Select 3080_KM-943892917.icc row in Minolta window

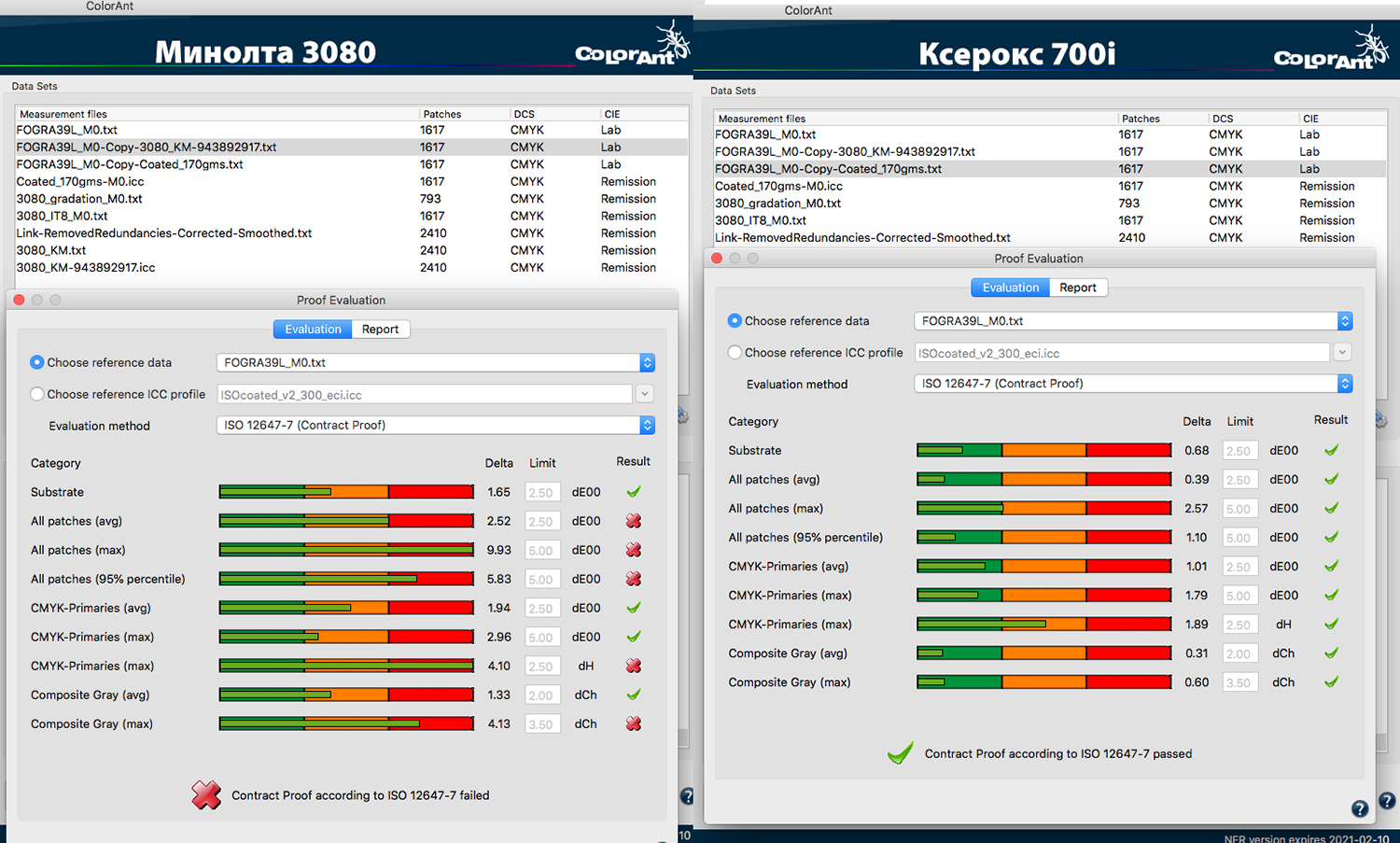(x=352, y=267)
